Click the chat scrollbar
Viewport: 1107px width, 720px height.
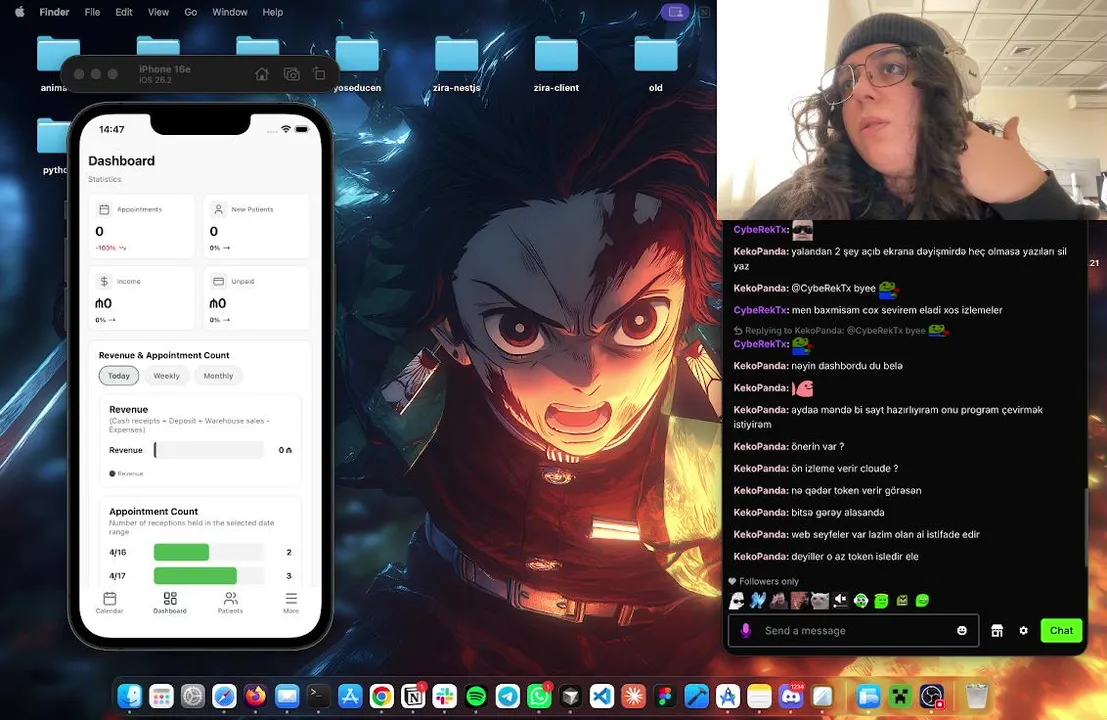pos(1086,526)
